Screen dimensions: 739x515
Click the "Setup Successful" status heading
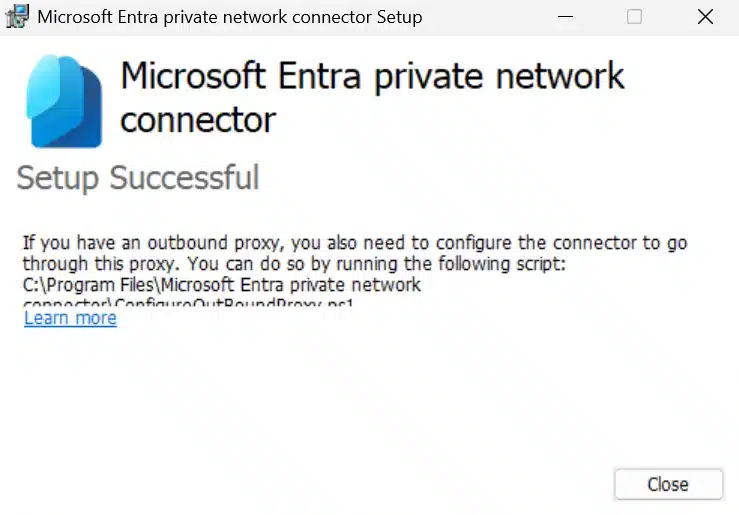pyautogui.click(x=138, y=178)
